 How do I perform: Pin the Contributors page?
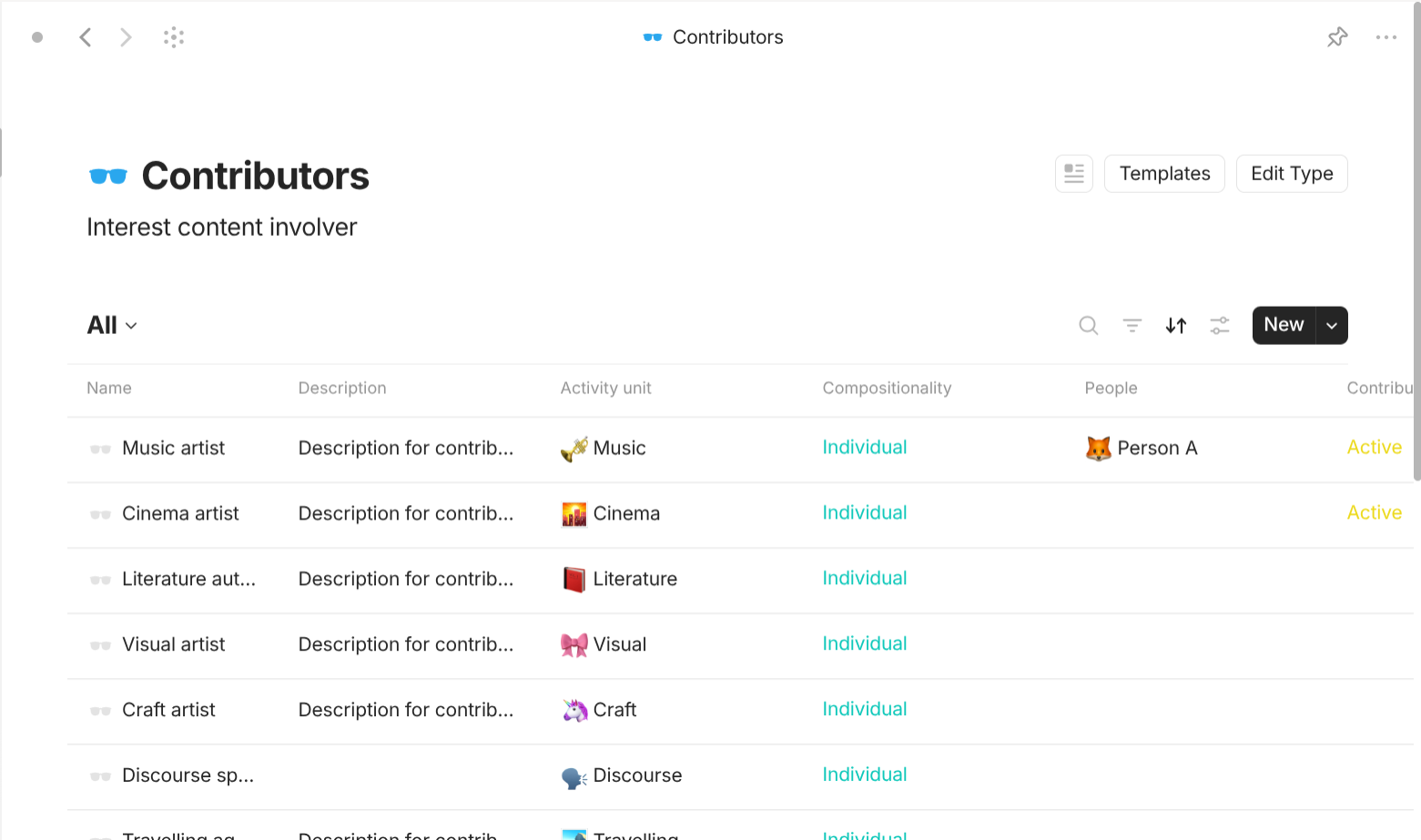(x=1337, y=36)
